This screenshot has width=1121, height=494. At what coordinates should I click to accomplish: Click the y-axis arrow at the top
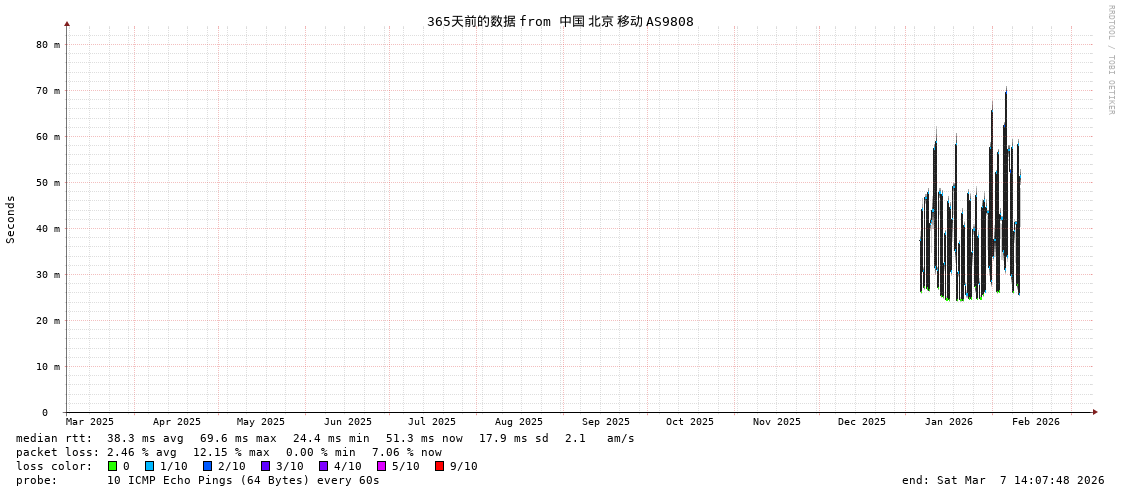[67, 23]
